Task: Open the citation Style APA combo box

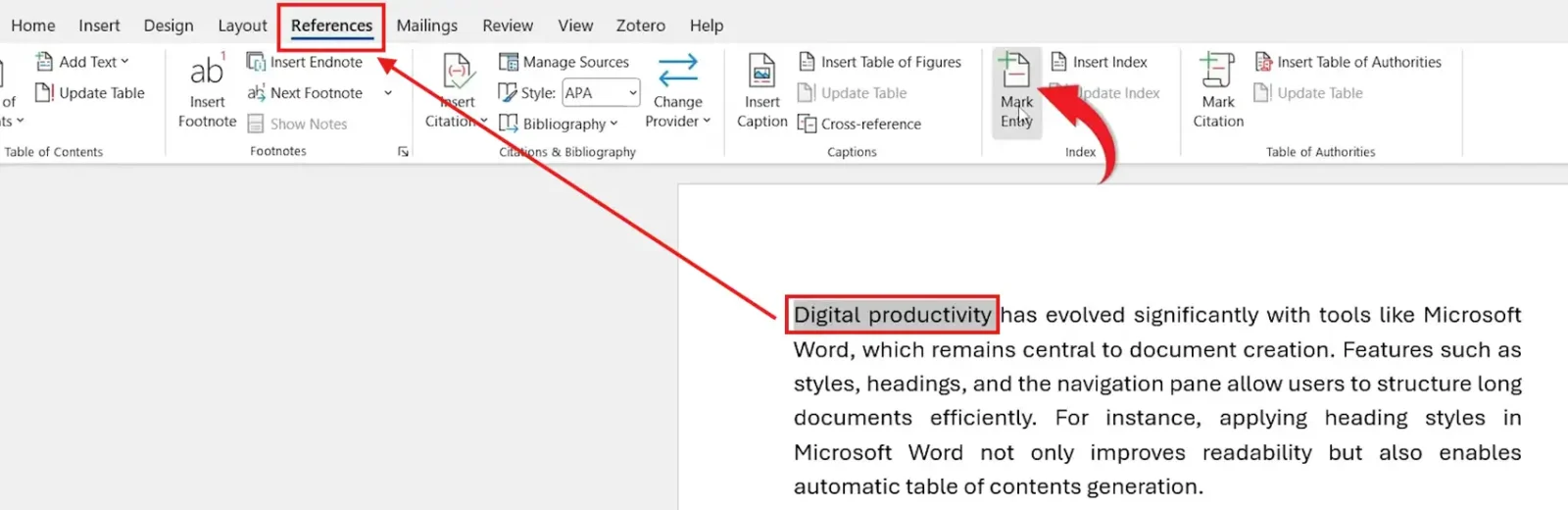Action: click(x=601, y=93)
